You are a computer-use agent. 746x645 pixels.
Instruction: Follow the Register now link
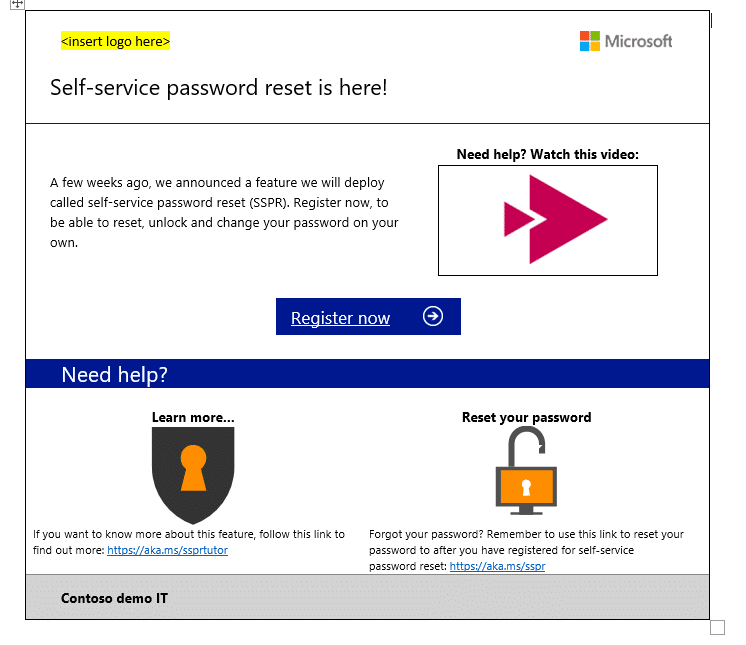(340, 318)
